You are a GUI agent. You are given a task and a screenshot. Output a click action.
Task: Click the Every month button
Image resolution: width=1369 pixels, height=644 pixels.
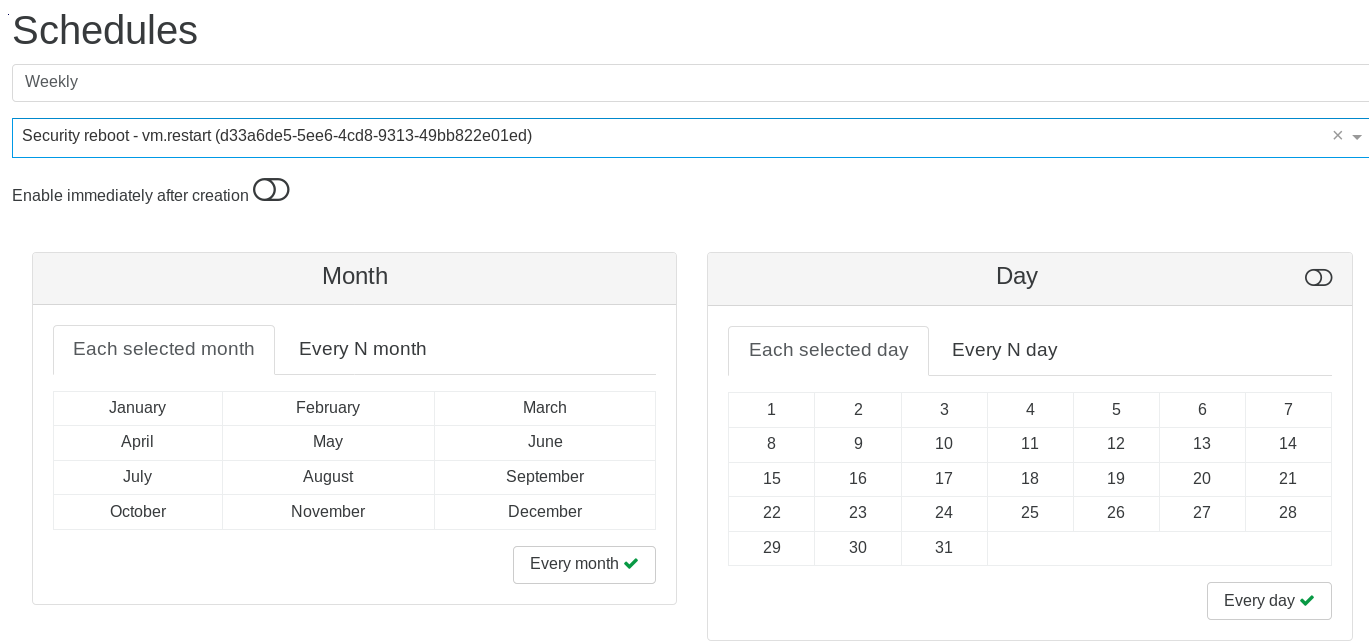click(x=584, y=564)
